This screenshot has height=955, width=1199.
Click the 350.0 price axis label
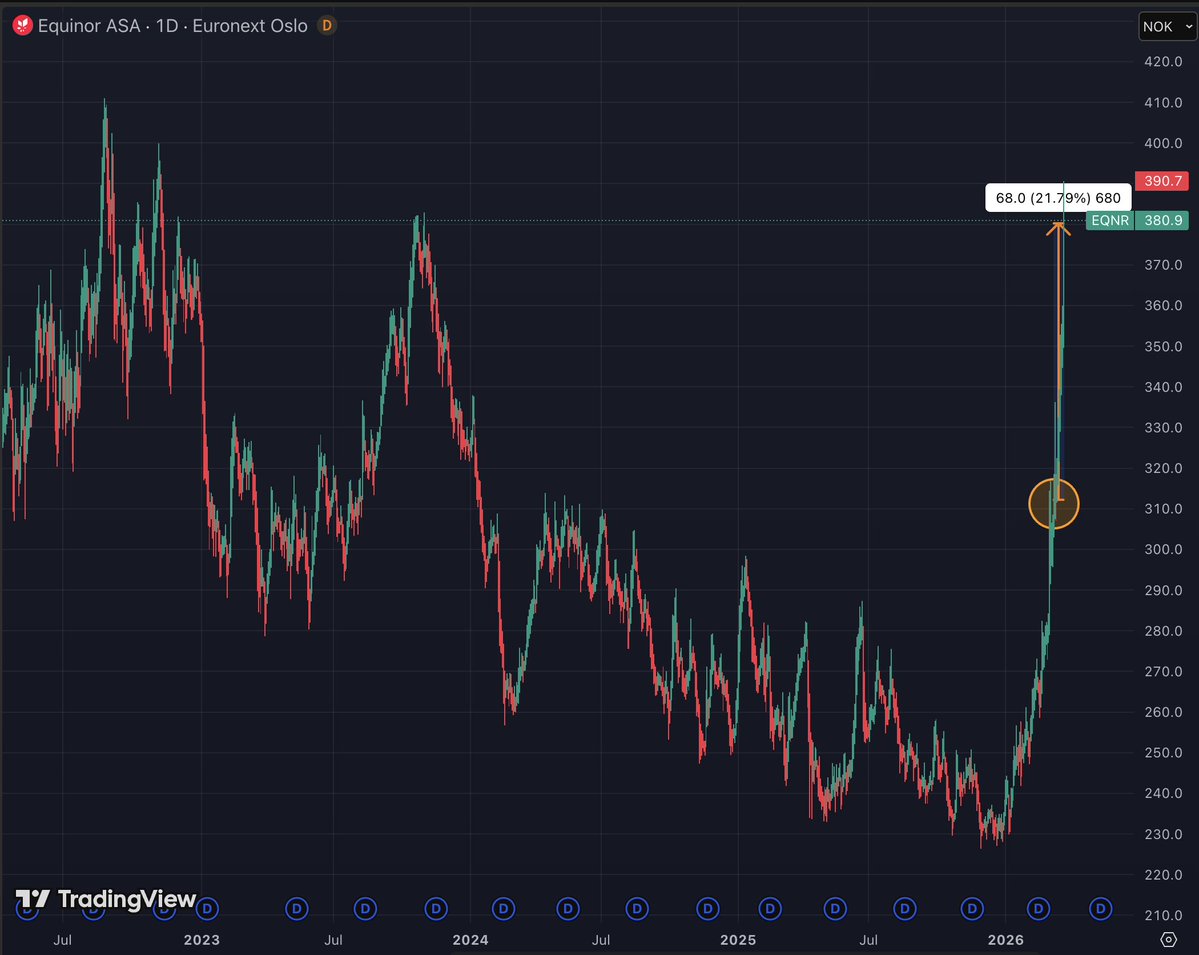[1163, 346]
